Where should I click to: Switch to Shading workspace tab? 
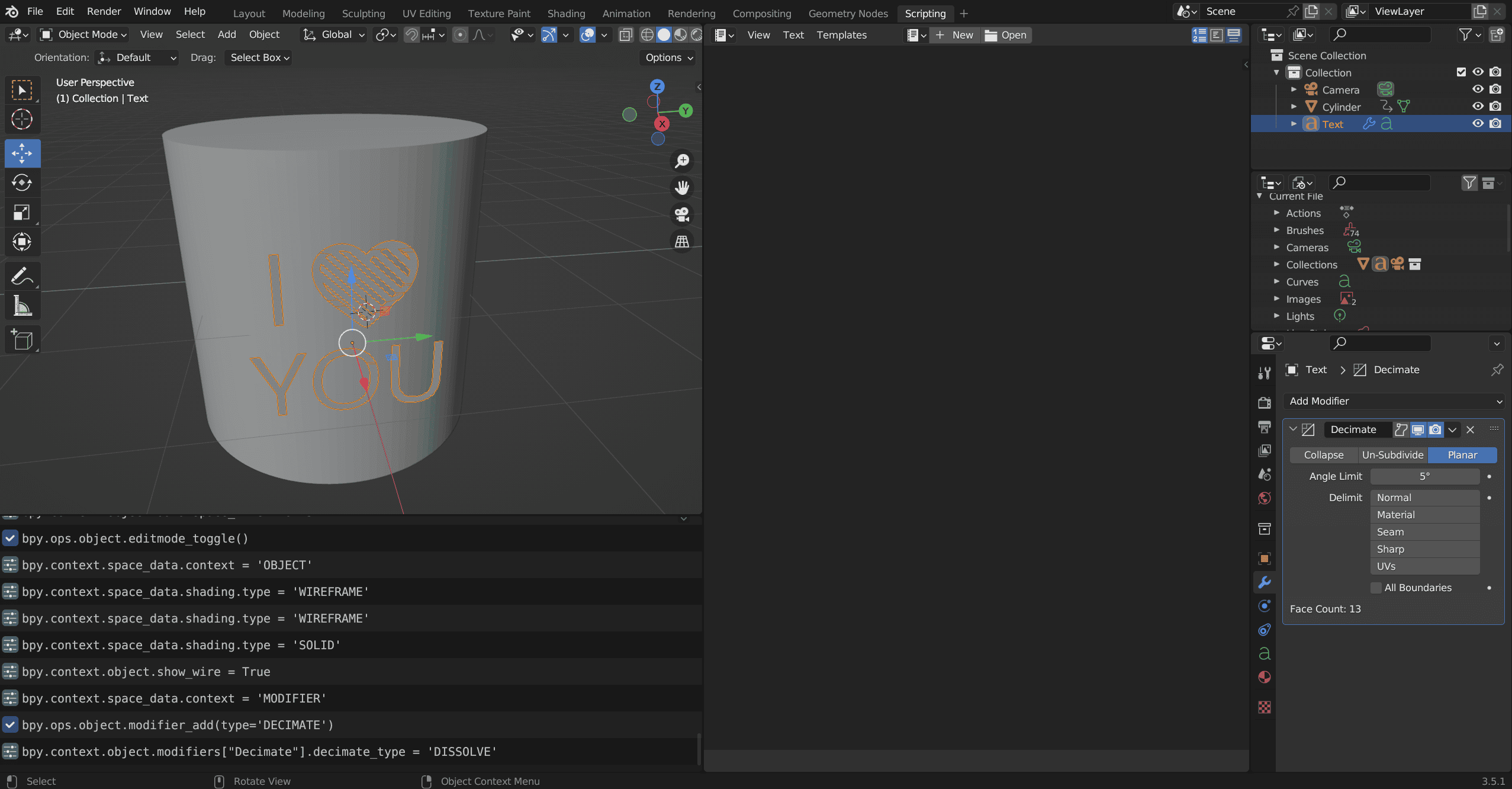tap(566, 13)
